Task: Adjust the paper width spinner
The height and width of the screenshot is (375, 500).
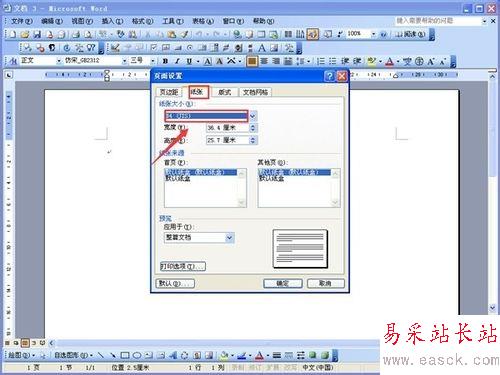Action: [x=253, y=128]
